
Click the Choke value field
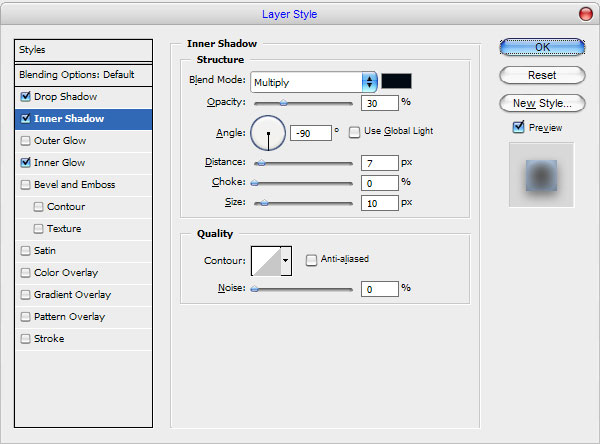pyautogui.click(x=380, y=183)
